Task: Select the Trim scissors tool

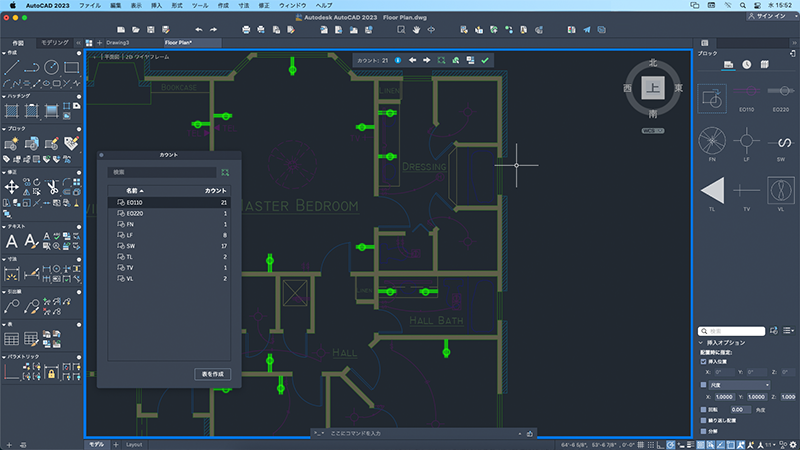Action: (53, 187)
